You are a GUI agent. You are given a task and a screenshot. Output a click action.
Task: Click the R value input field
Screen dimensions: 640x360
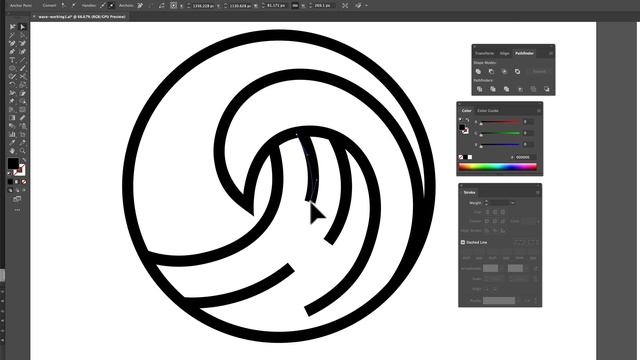coord(528,122)
